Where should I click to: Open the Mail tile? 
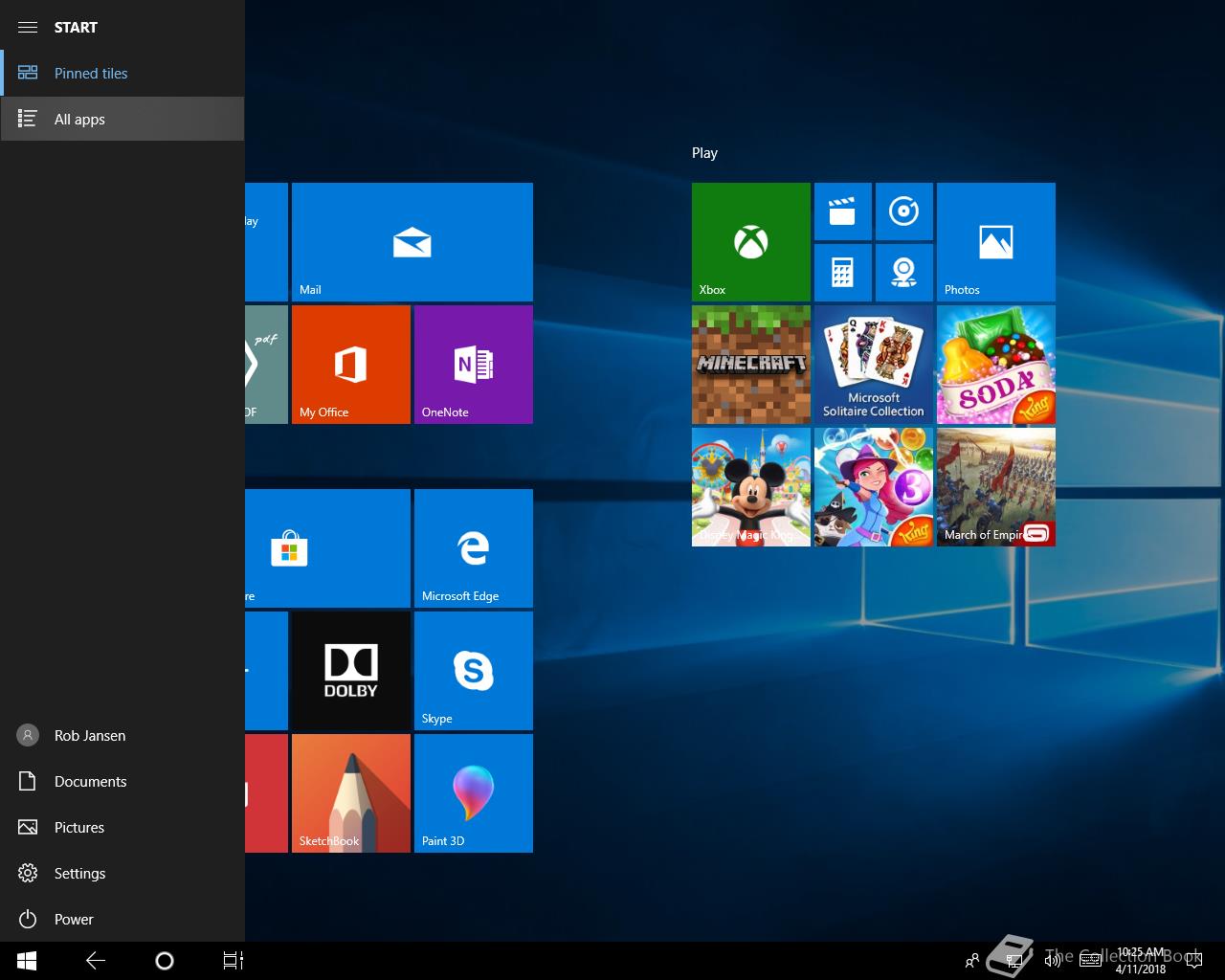point(412,242)
